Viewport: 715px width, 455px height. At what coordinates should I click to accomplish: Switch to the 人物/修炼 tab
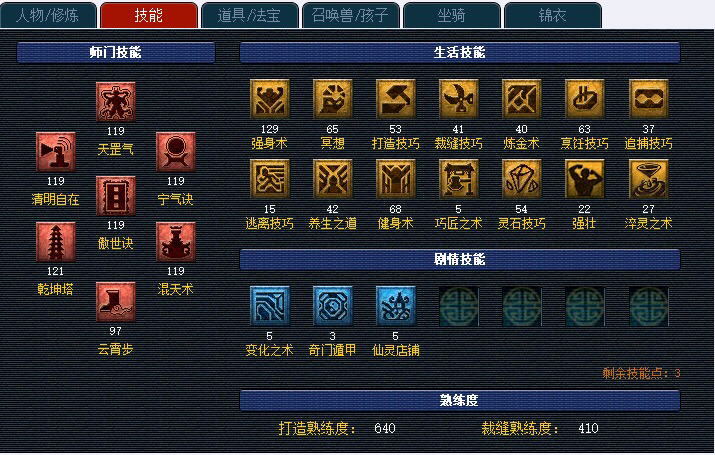pos(48,16)
